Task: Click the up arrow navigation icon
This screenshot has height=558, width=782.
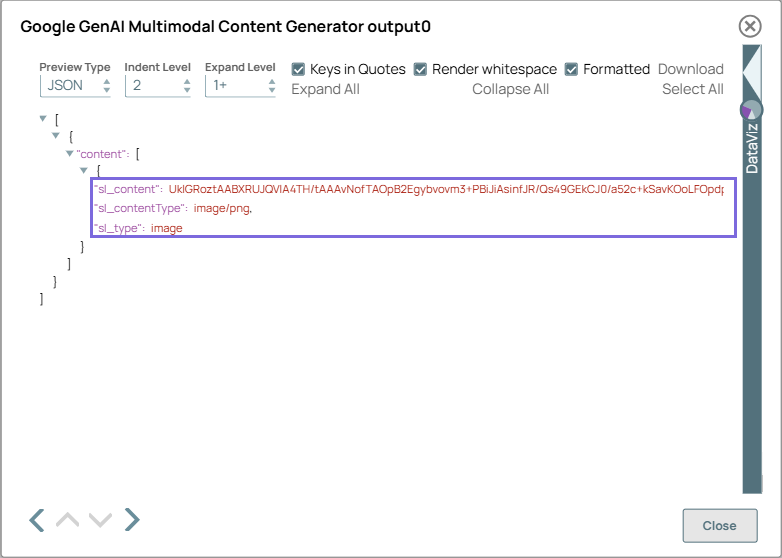Action: tap(67, 520)
